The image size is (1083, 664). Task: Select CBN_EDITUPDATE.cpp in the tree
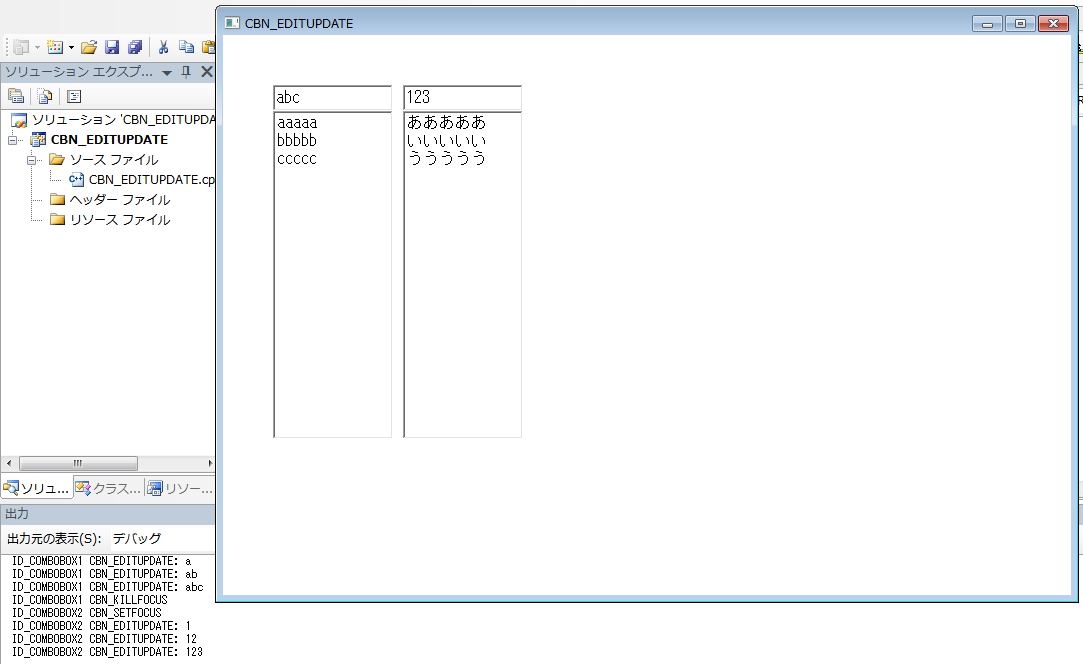tap(152, 180)
